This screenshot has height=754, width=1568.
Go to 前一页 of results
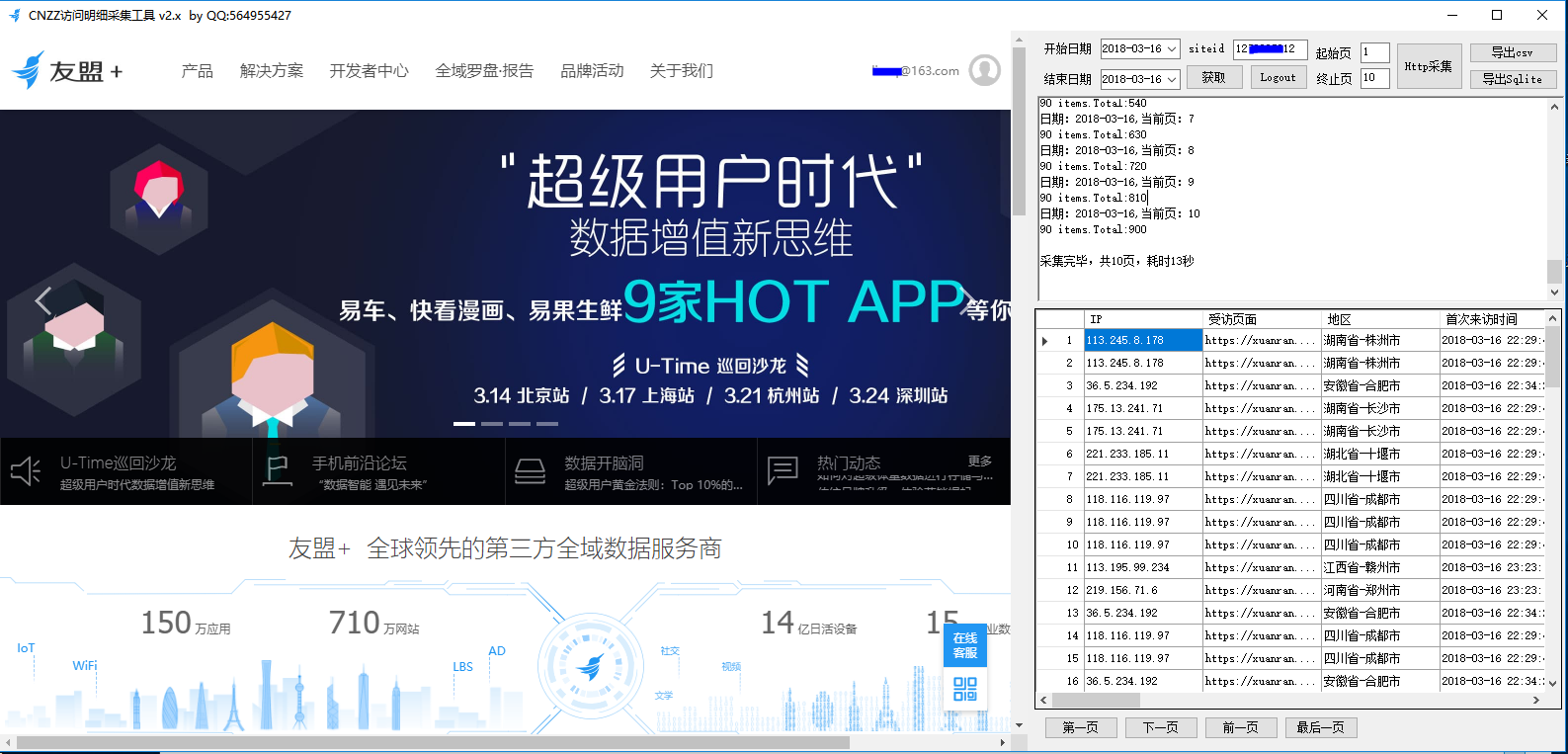pyautogui.click(x=1241, y=727)
